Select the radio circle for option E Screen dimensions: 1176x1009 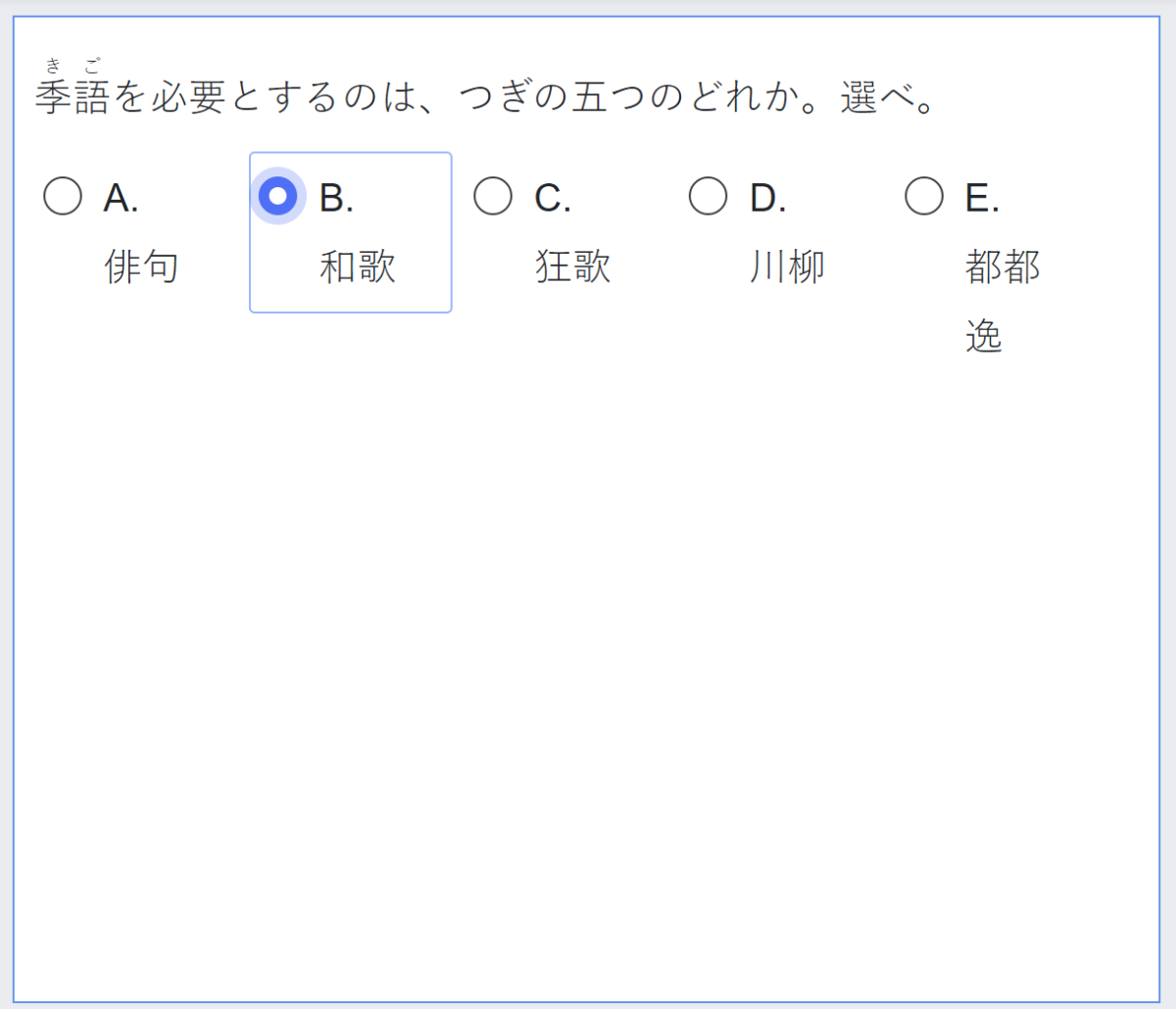924,196
